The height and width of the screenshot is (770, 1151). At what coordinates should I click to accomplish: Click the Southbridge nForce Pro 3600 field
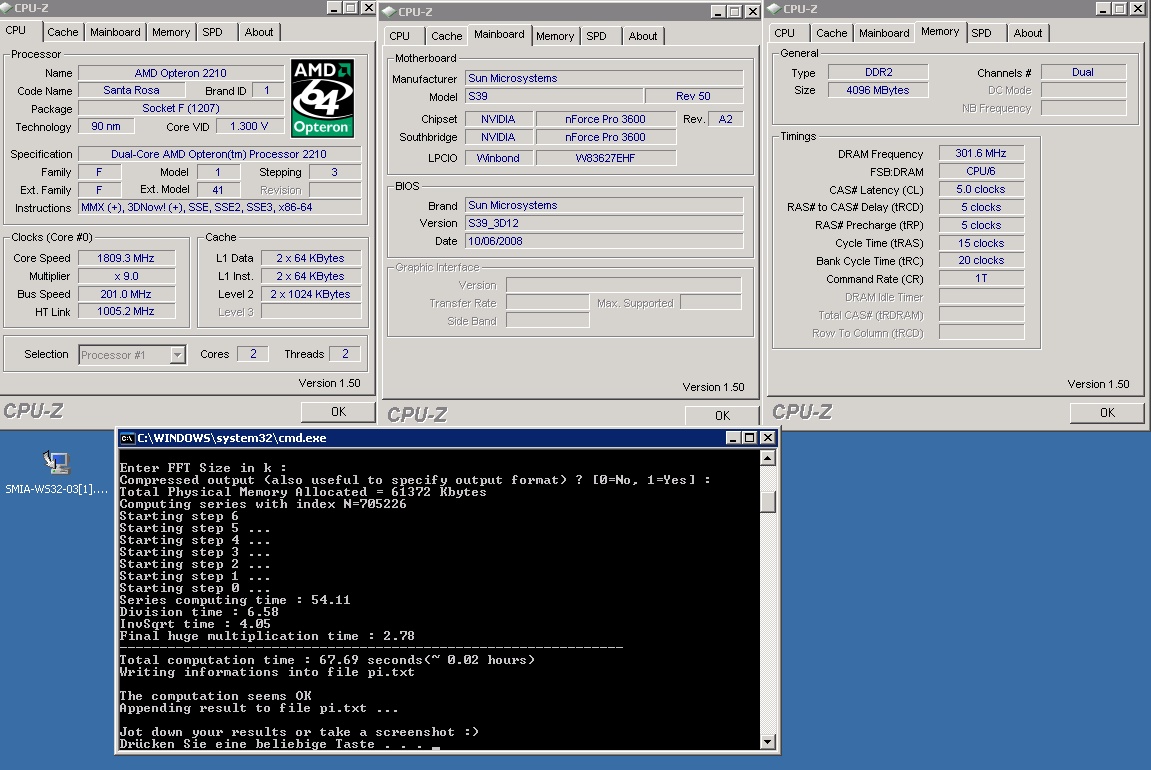606,137
